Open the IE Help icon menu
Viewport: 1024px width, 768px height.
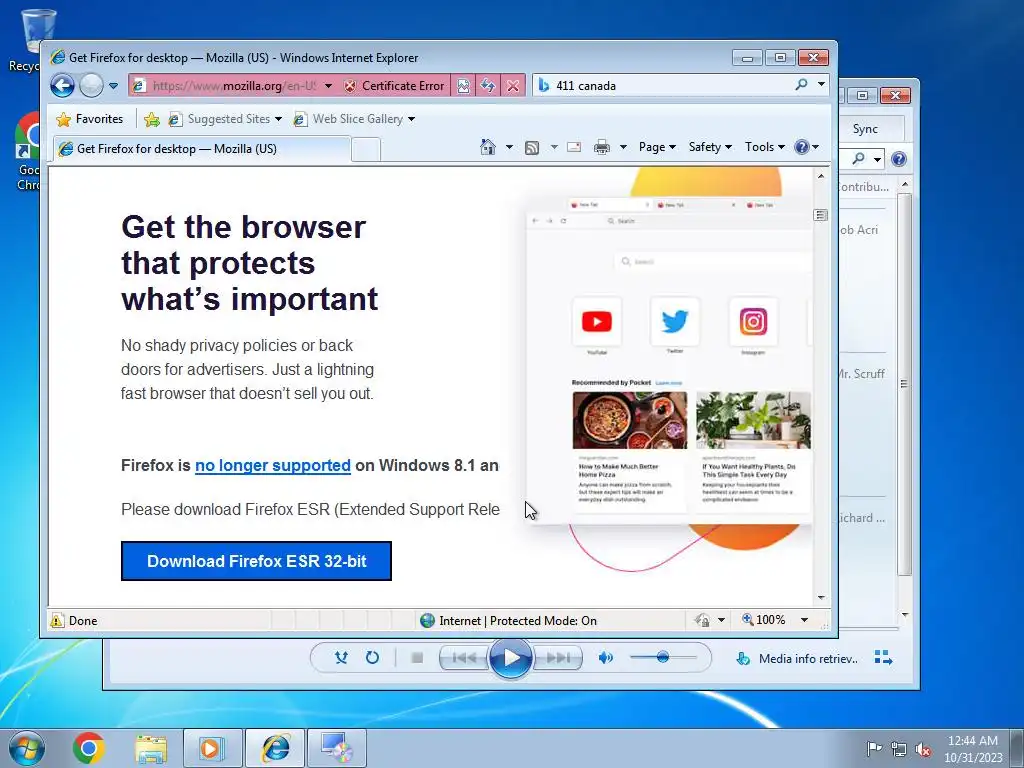[x=807, y=147]
